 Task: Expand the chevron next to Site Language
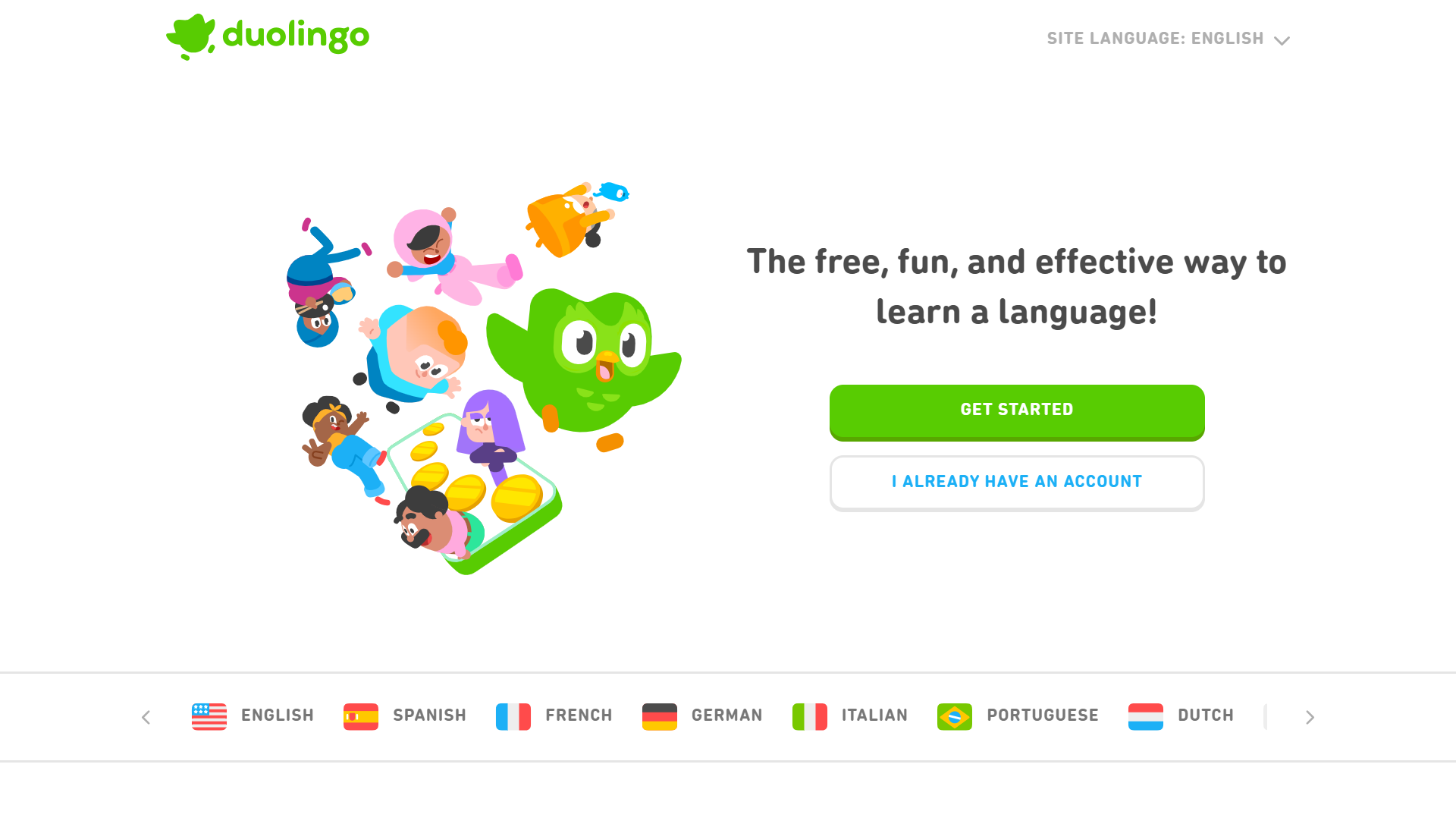pos(1282,40)
